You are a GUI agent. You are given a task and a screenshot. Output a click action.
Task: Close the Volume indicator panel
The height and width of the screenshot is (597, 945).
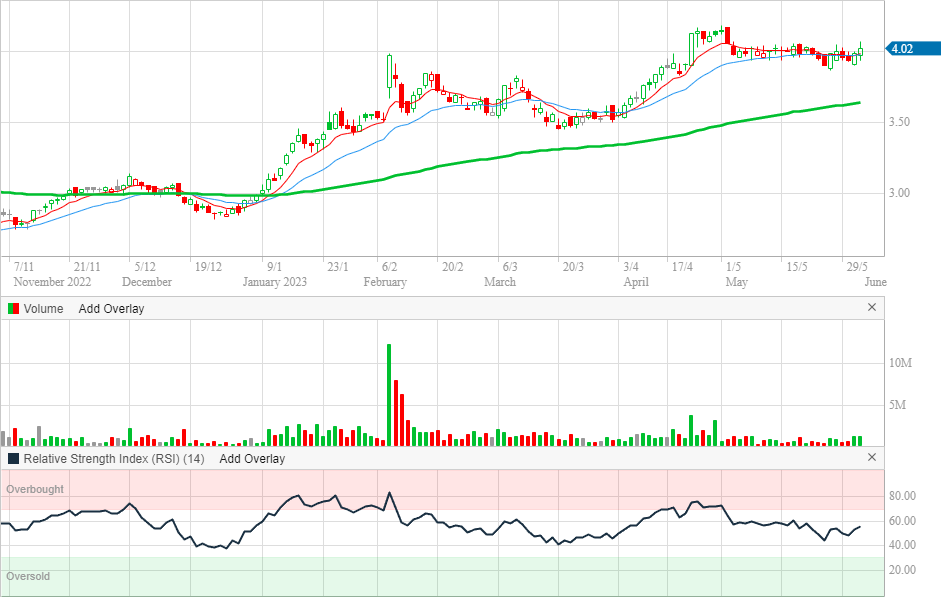[871, 308]
